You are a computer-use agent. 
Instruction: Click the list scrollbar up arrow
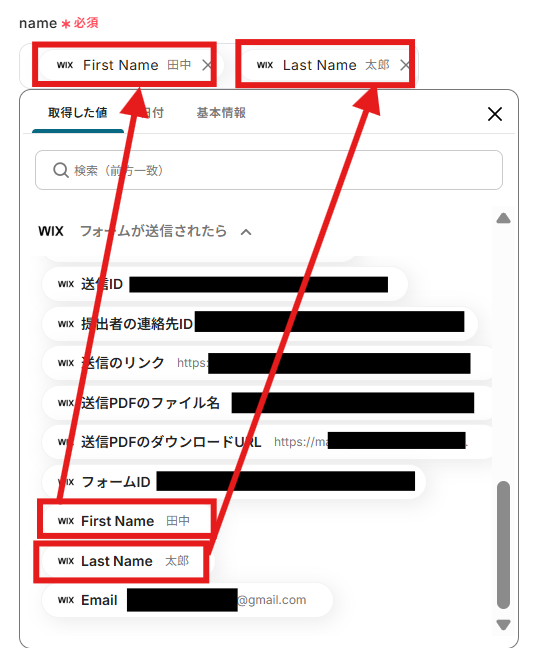(503, 218)
